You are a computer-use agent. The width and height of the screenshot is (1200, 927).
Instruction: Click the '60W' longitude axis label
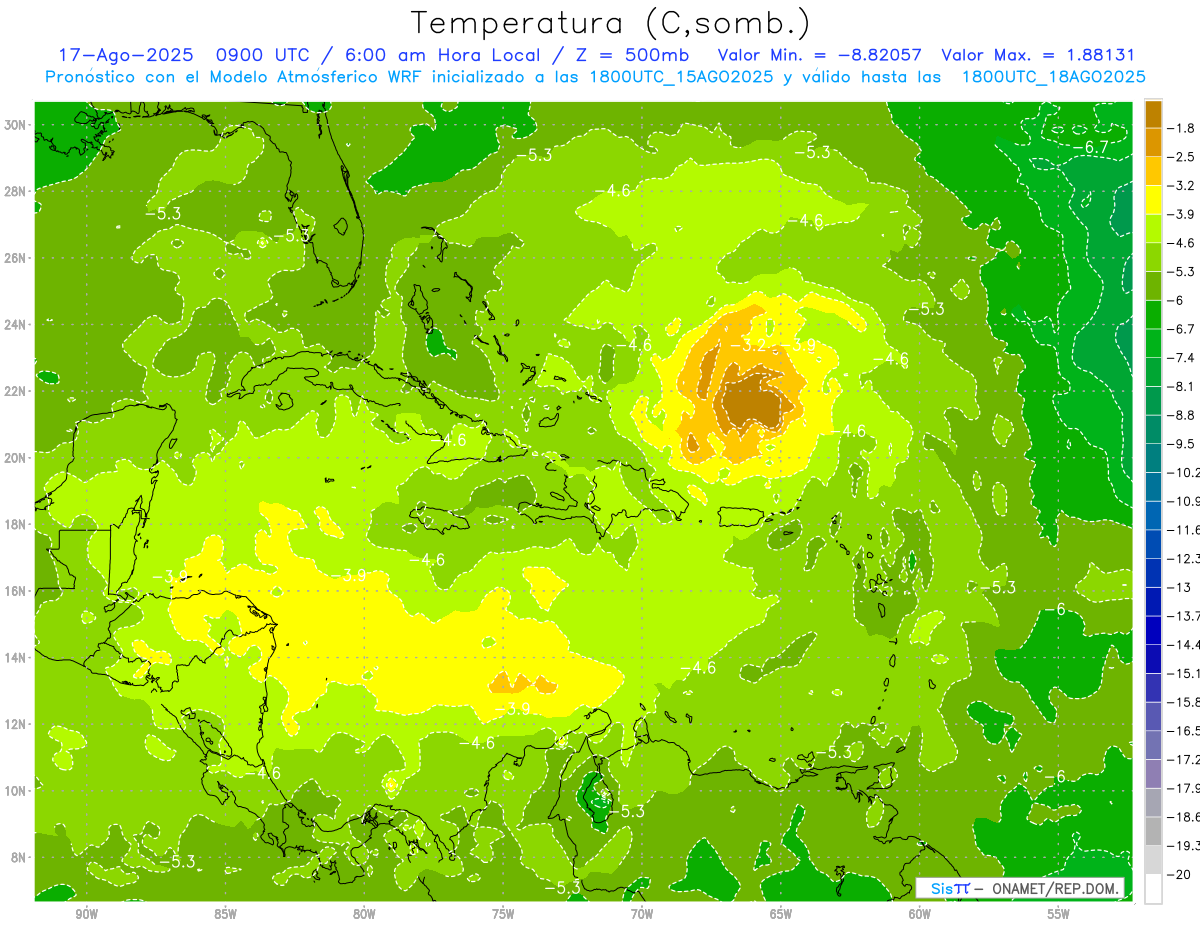[920, 914]
